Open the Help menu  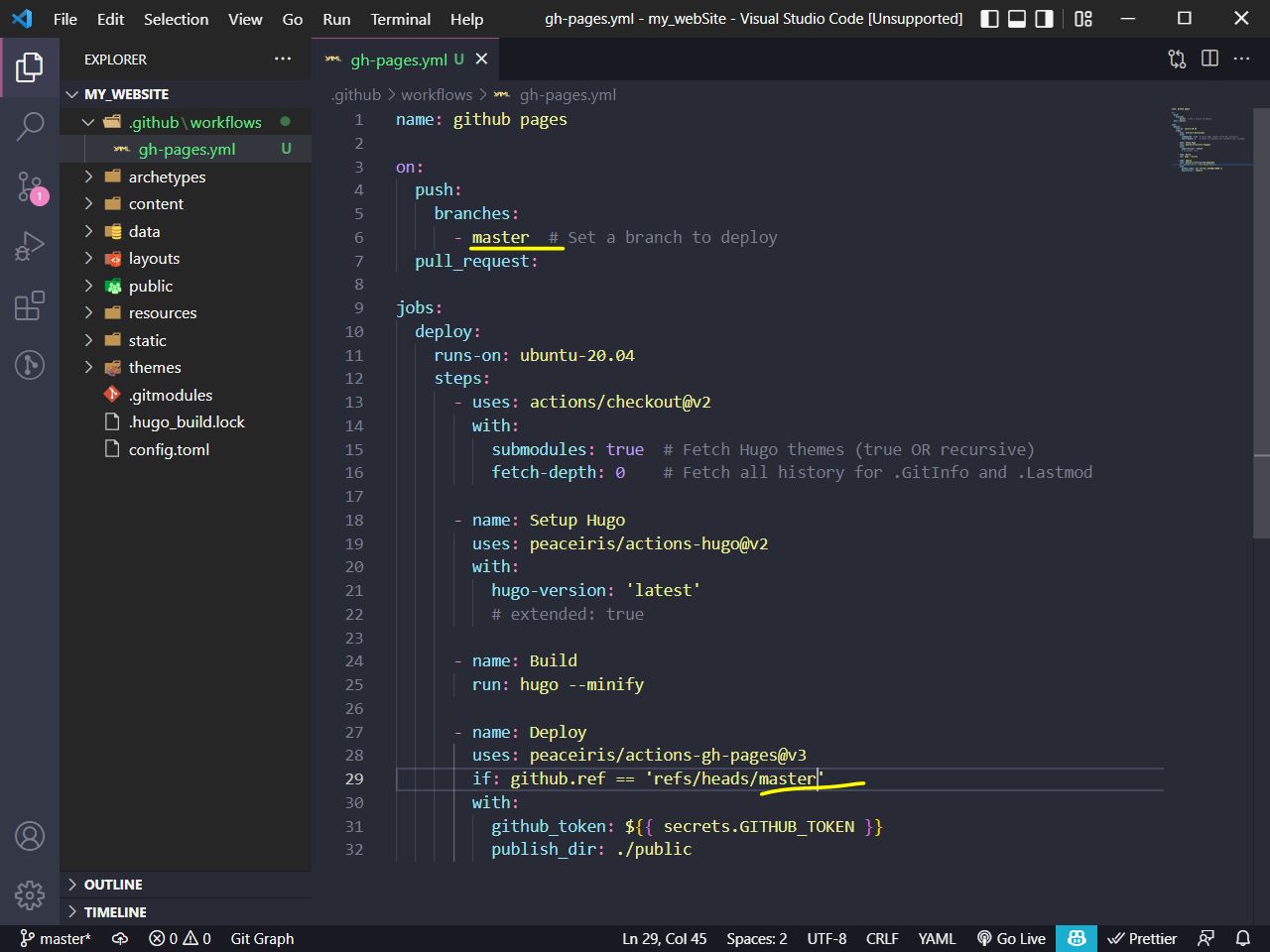point(466,19)
